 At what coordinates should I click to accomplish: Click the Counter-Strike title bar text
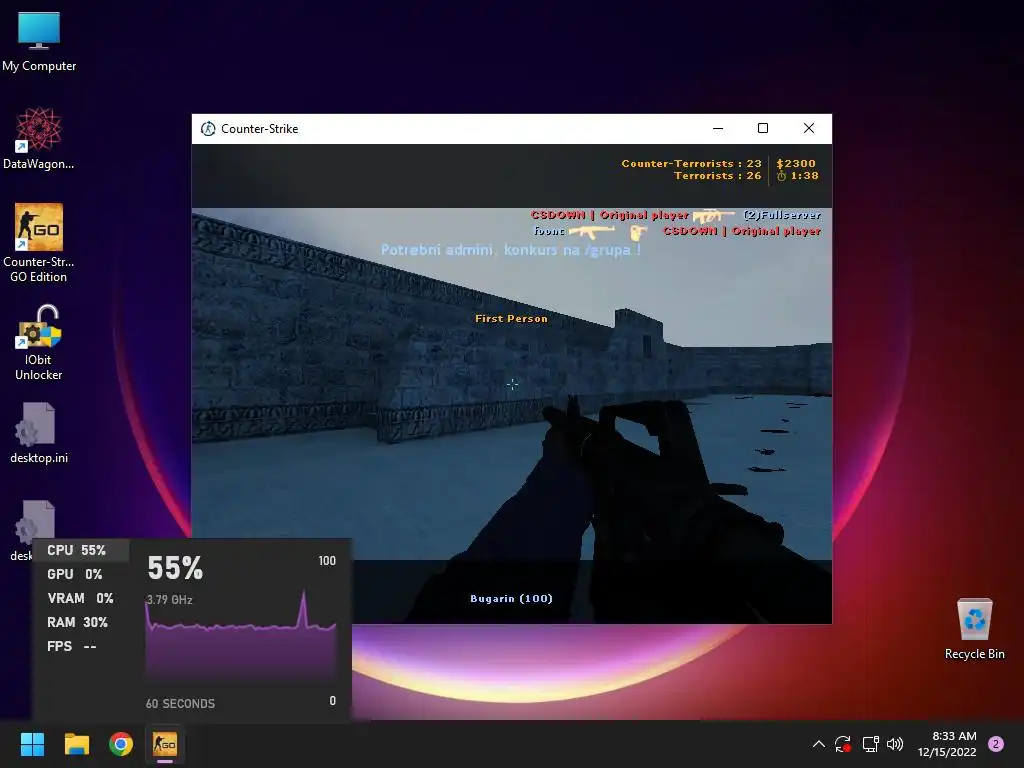pos(259,129)
